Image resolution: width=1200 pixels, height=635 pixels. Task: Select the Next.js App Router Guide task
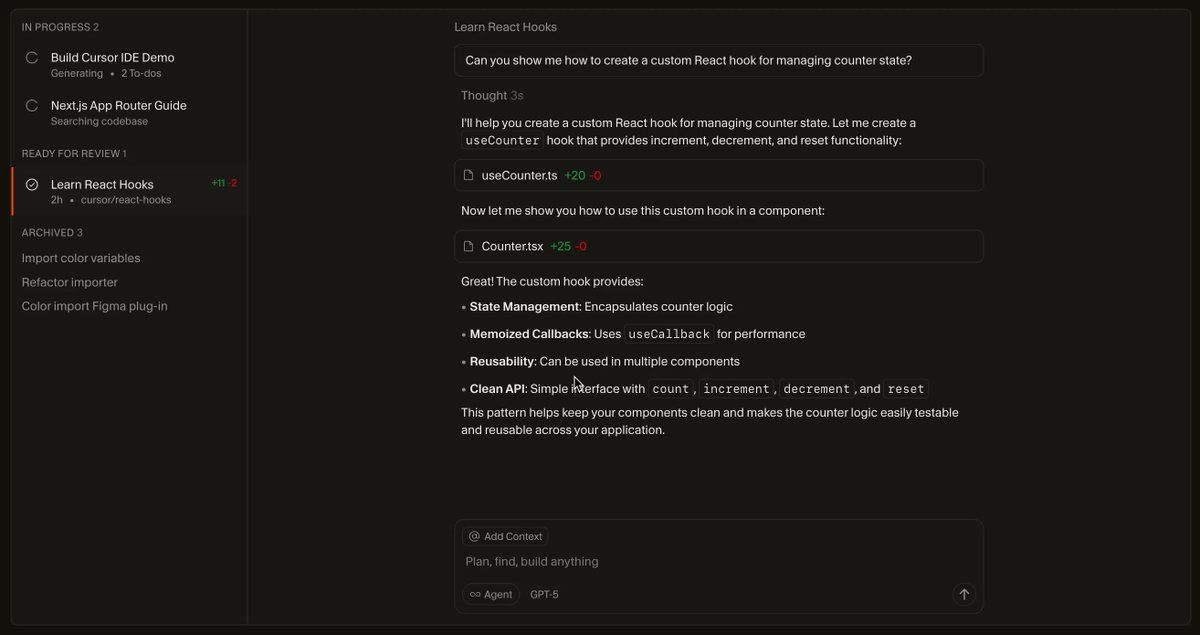pyautogui.click(x=118, y=106)
